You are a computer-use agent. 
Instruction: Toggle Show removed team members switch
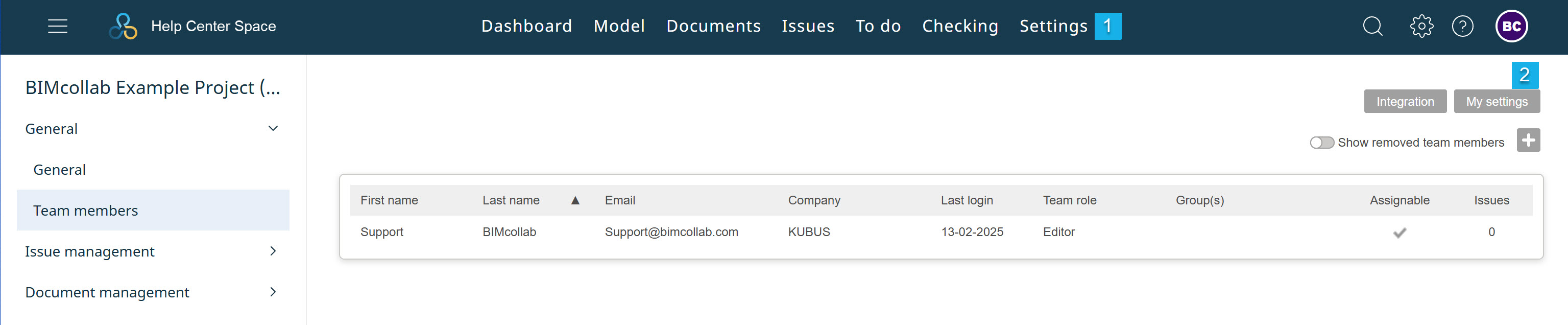click(x=1322, y=143)
